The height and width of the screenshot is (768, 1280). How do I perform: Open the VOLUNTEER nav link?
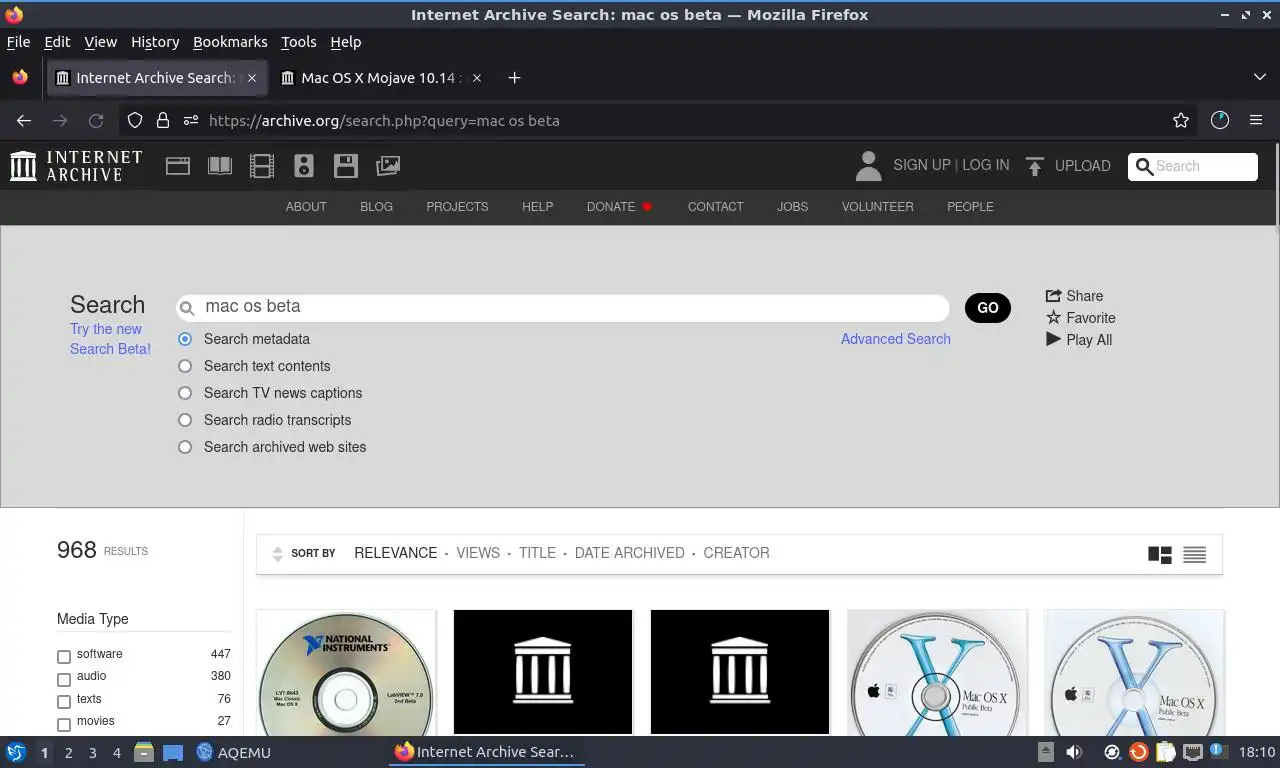[x=877, y=207]
